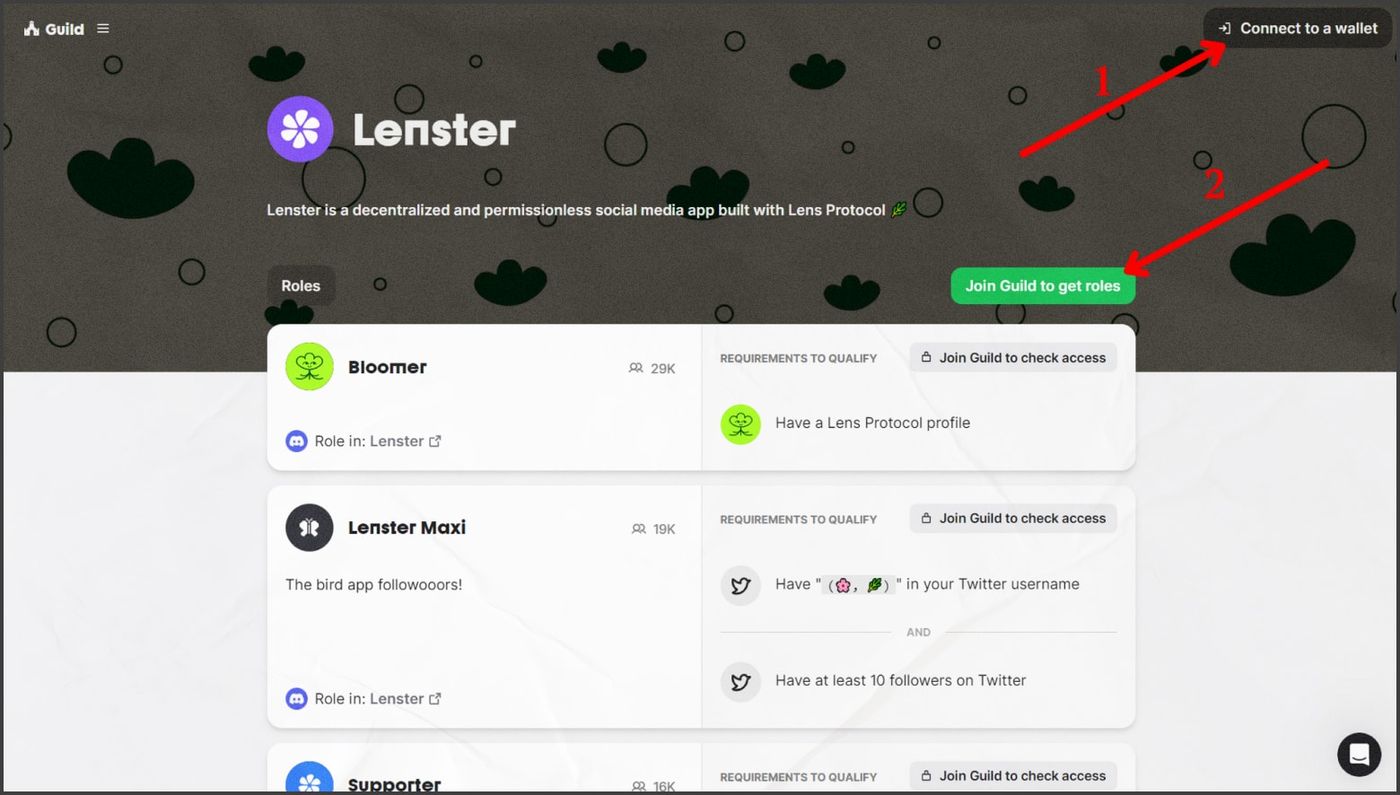This screenshot has width=1400, height=795.
Task: Click the Guild logo in the header
Action: (x=54, y=29)
